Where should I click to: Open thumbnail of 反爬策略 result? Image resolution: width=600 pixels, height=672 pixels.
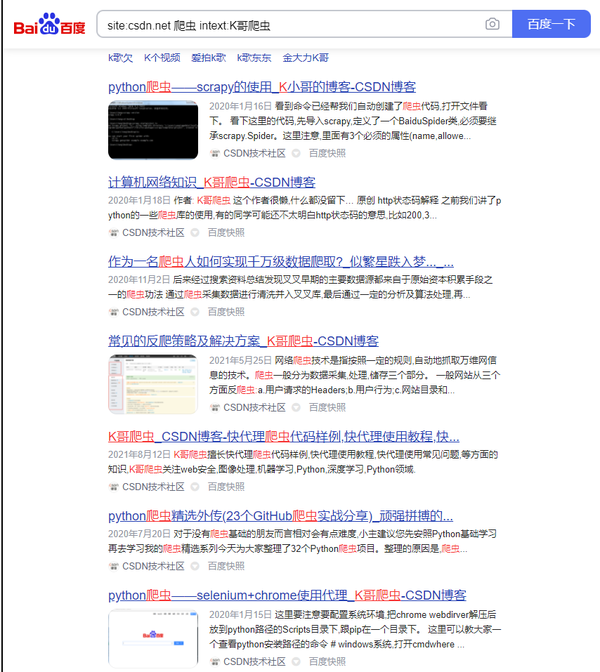153,384
